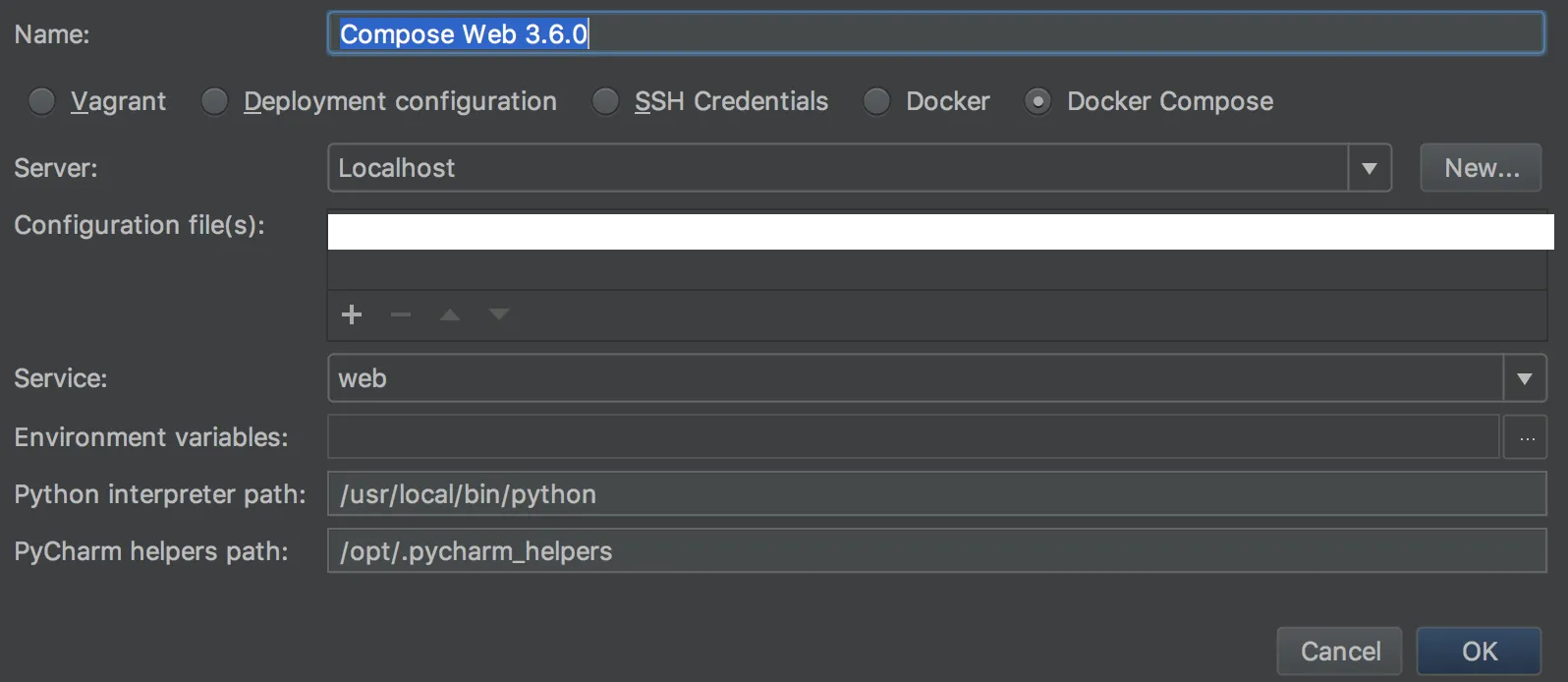Click the Environment variables input field
The image size is (1568, 682).
(913, 437)
